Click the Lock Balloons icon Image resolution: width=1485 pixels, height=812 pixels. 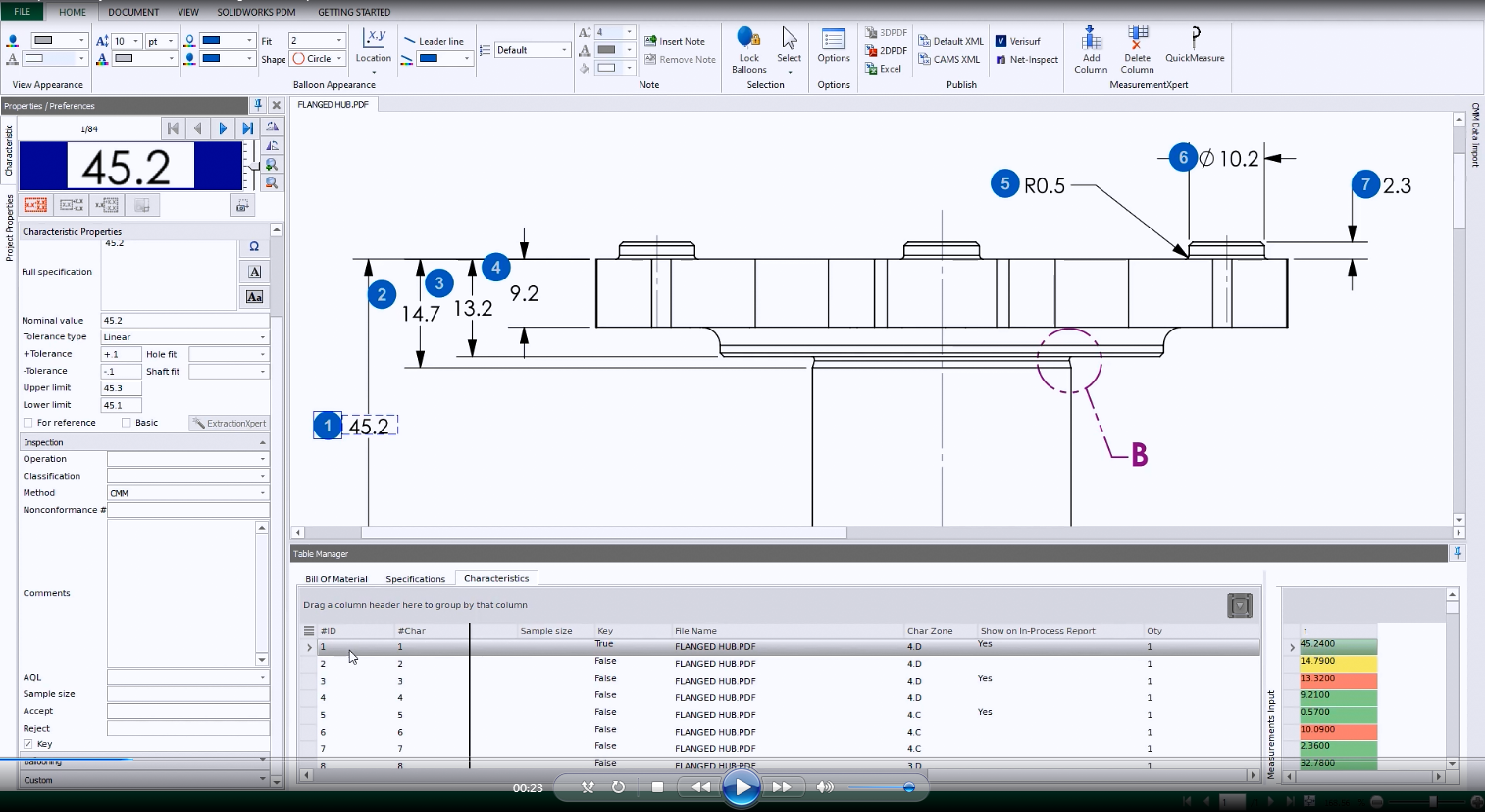(x=748, y=38)
